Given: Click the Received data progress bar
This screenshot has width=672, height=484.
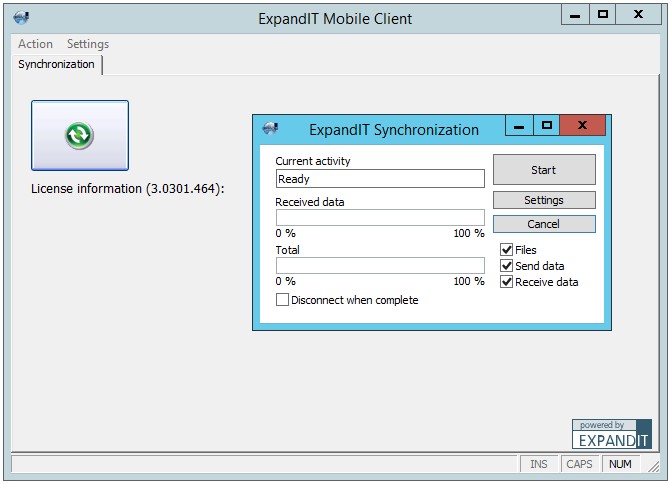Looking at the screenshot, I should point(380,217).
